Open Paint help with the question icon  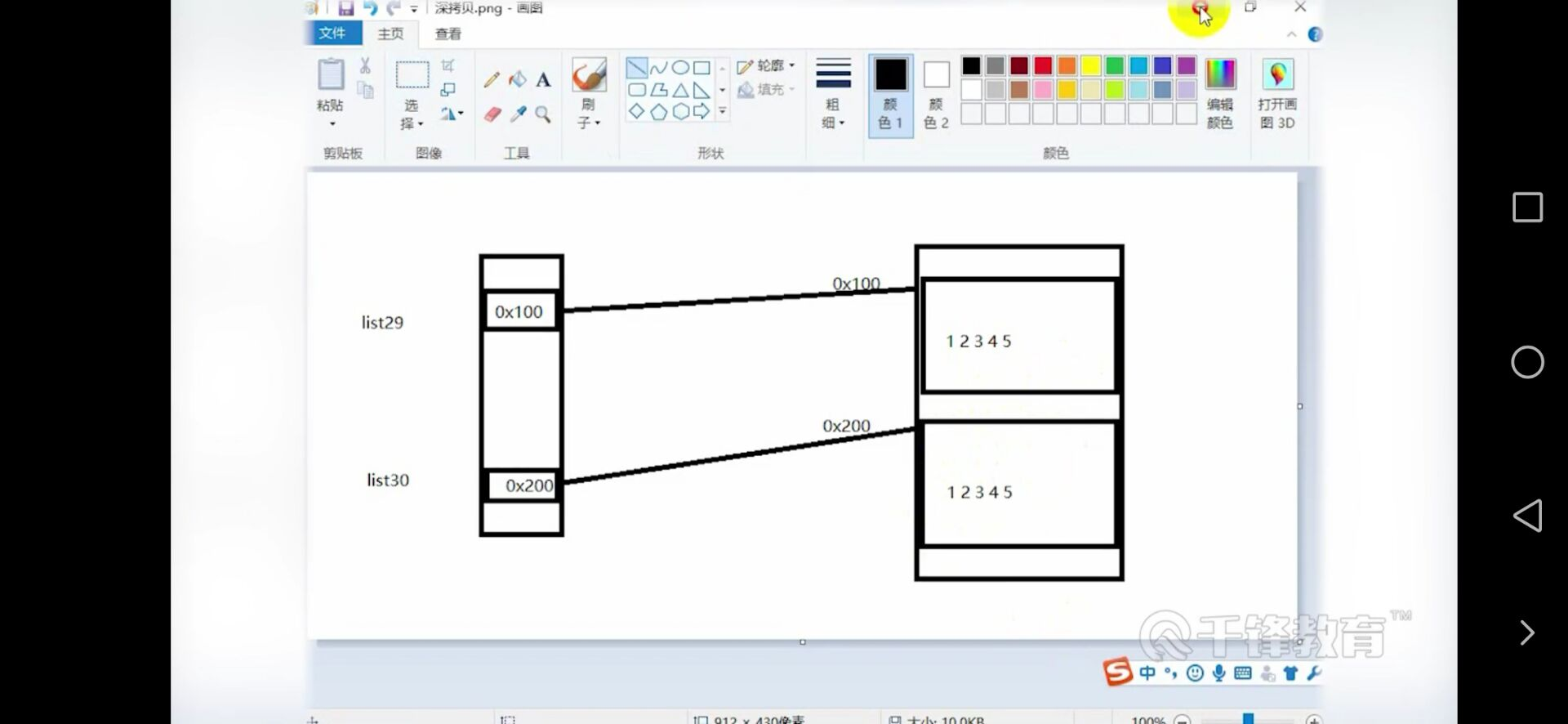tap(1315, 34)
